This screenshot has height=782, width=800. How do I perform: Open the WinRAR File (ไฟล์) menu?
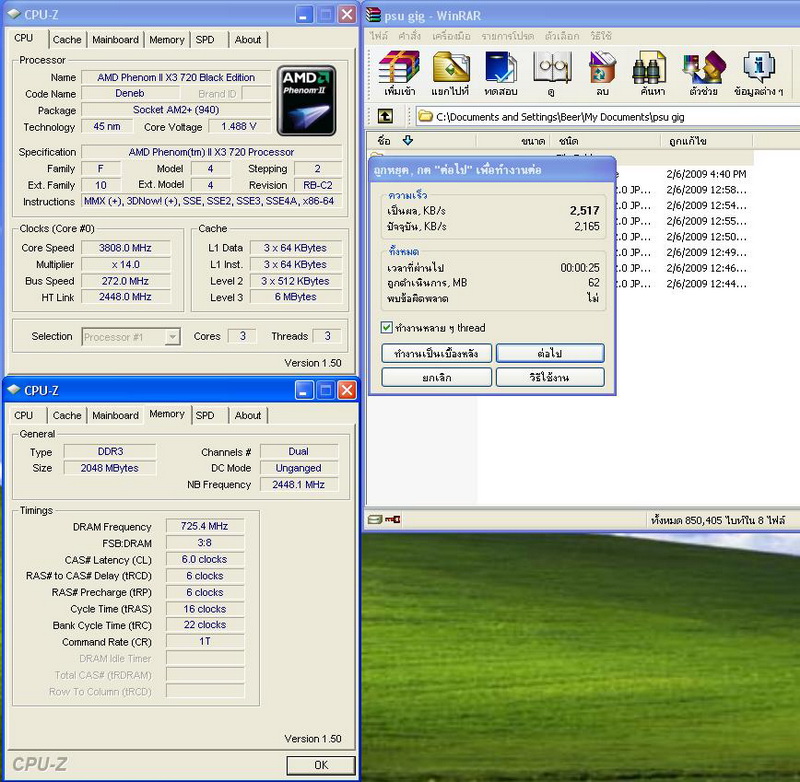point(379,35)
